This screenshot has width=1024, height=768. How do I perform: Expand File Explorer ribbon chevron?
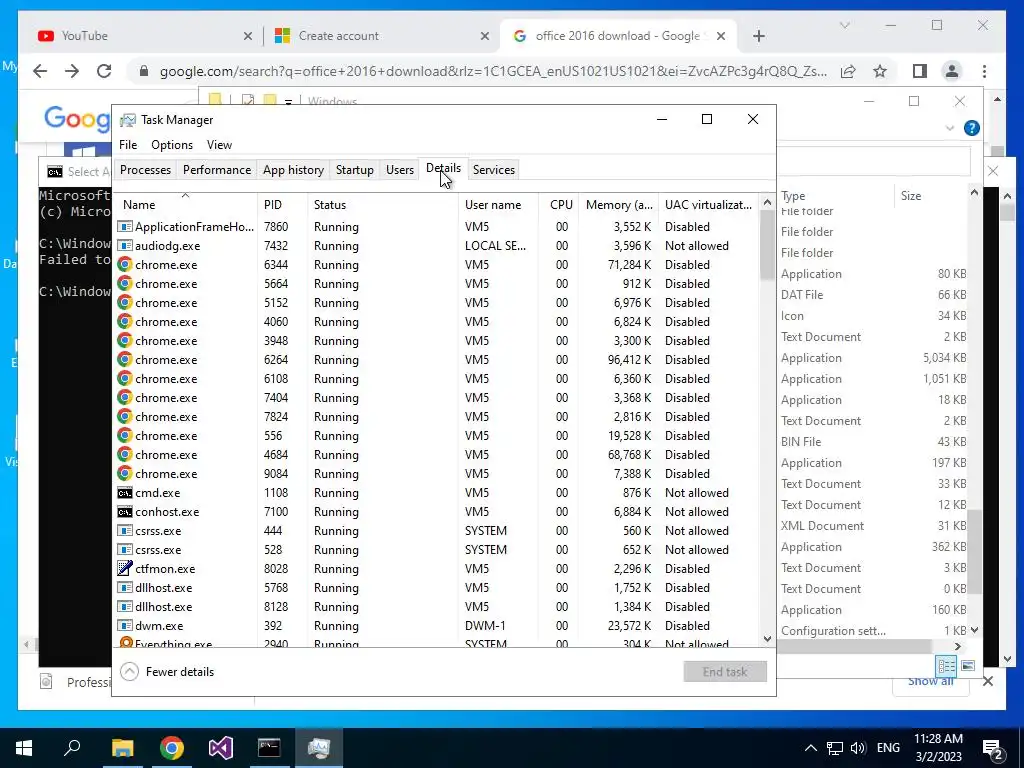[950, 128]
